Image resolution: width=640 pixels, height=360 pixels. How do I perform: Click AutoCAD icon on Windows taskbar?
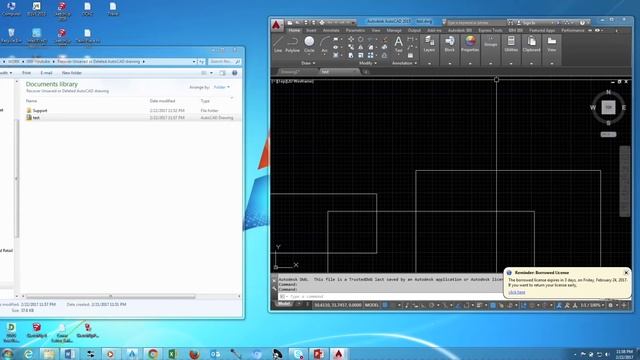(x=338, y=354)
